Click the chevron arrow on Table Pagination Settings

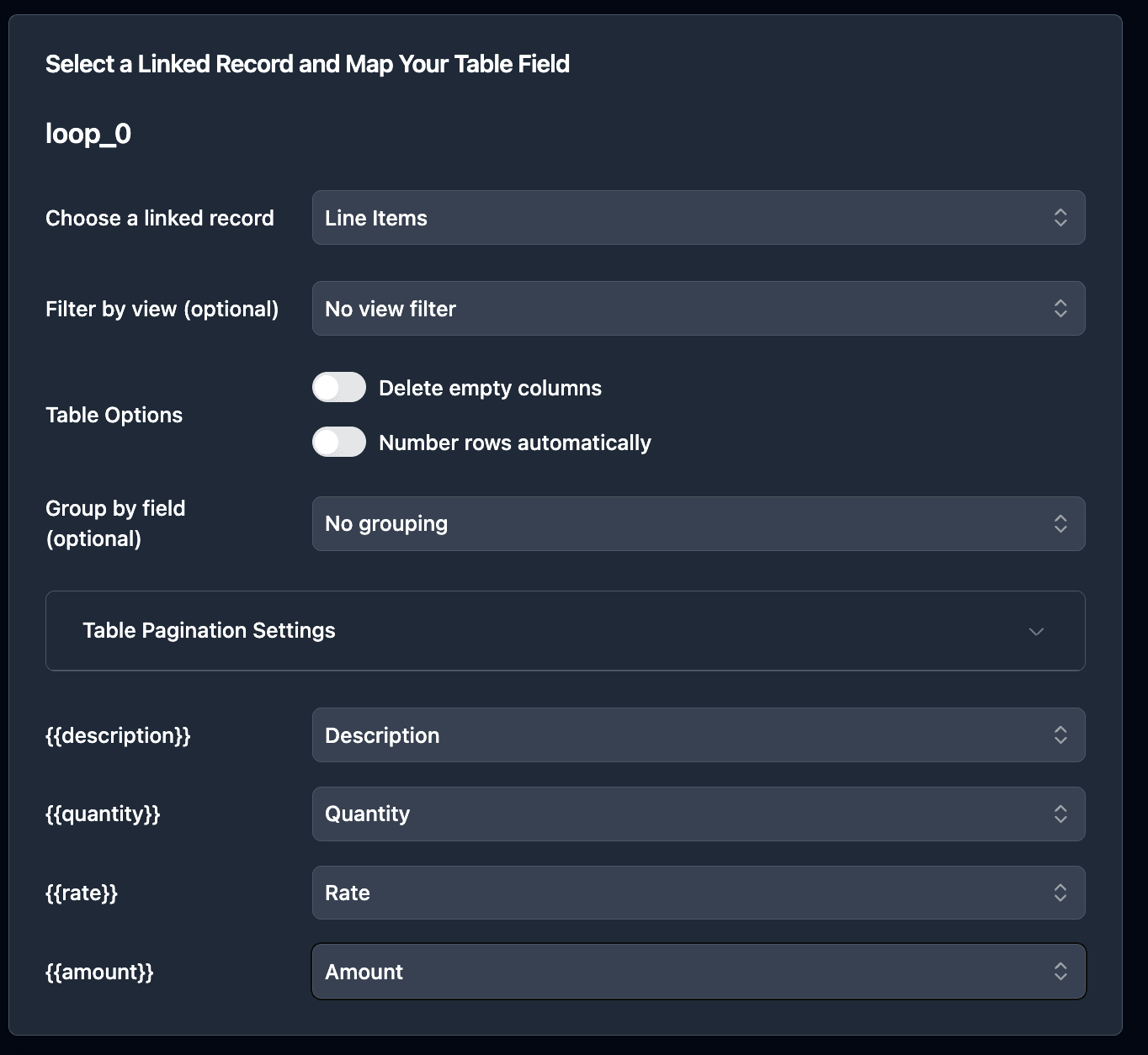pos(1036,632)
